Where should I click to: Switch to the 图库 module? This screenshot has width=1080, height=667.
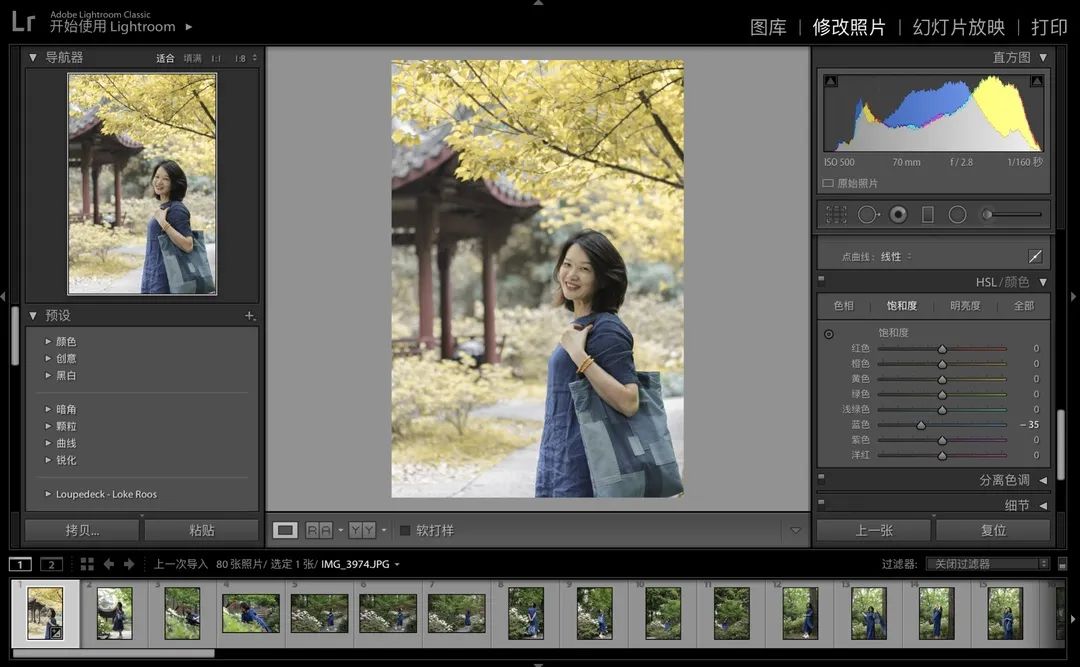(x=768, y=27)
